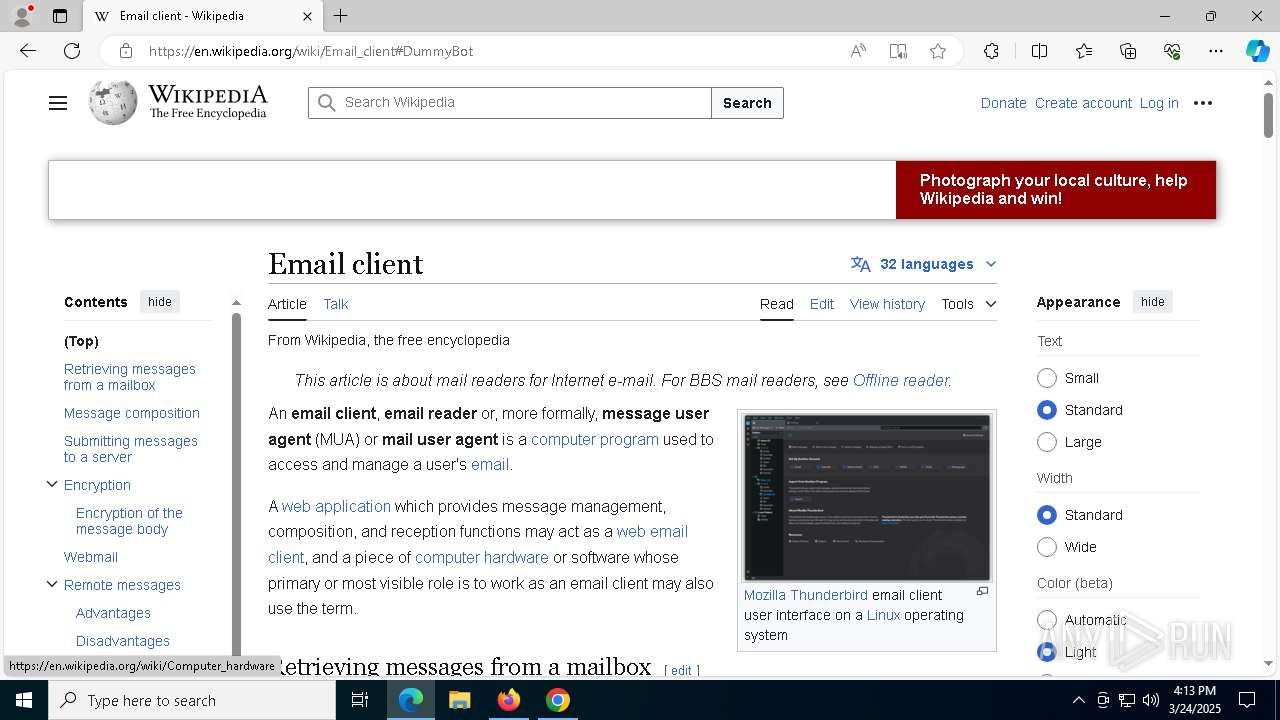Close the Email client Wikipedia tab
The image size is (1280, 720).
click(307, 16)
